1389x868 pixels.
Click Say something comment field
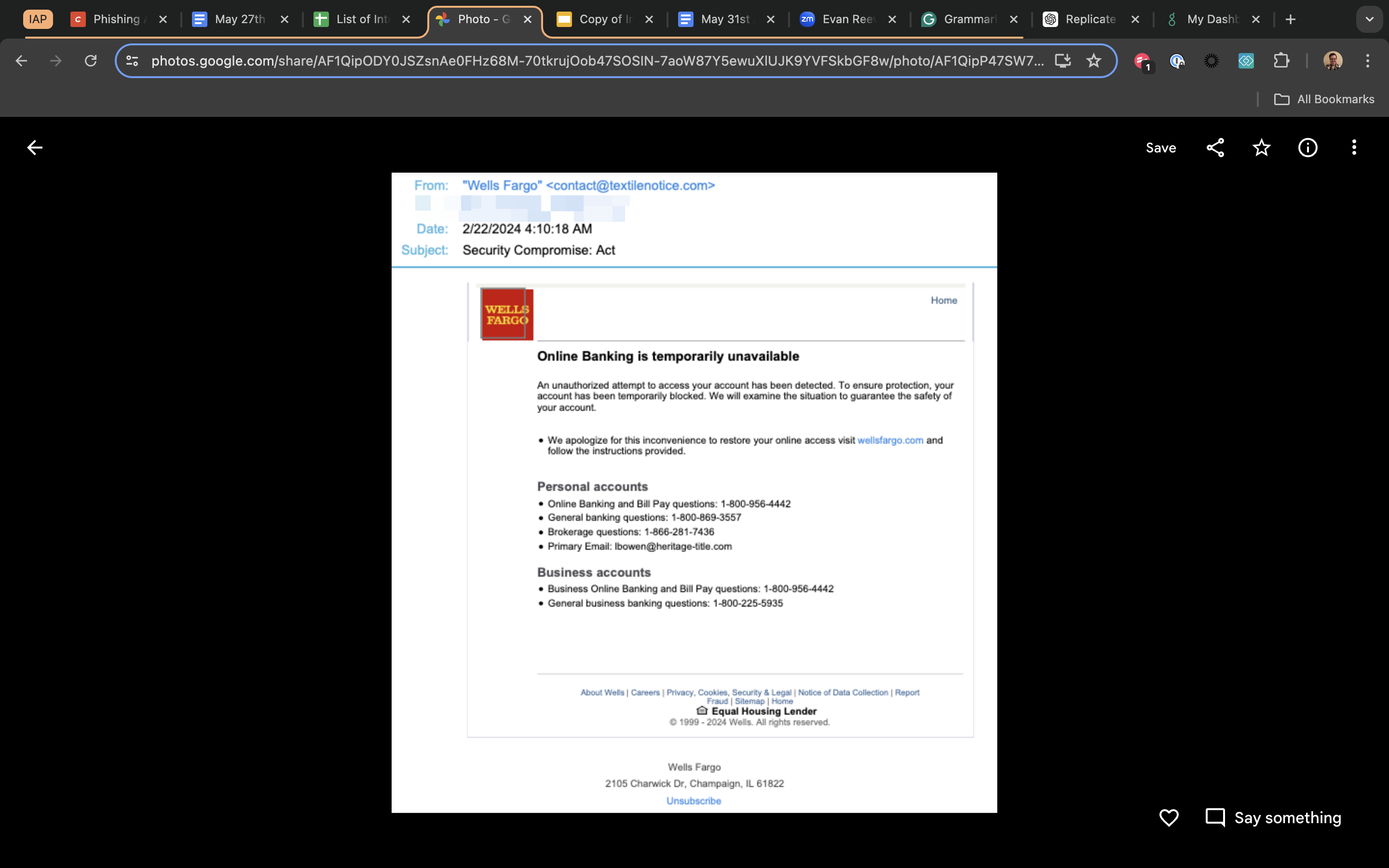(x=1287, y=817)
